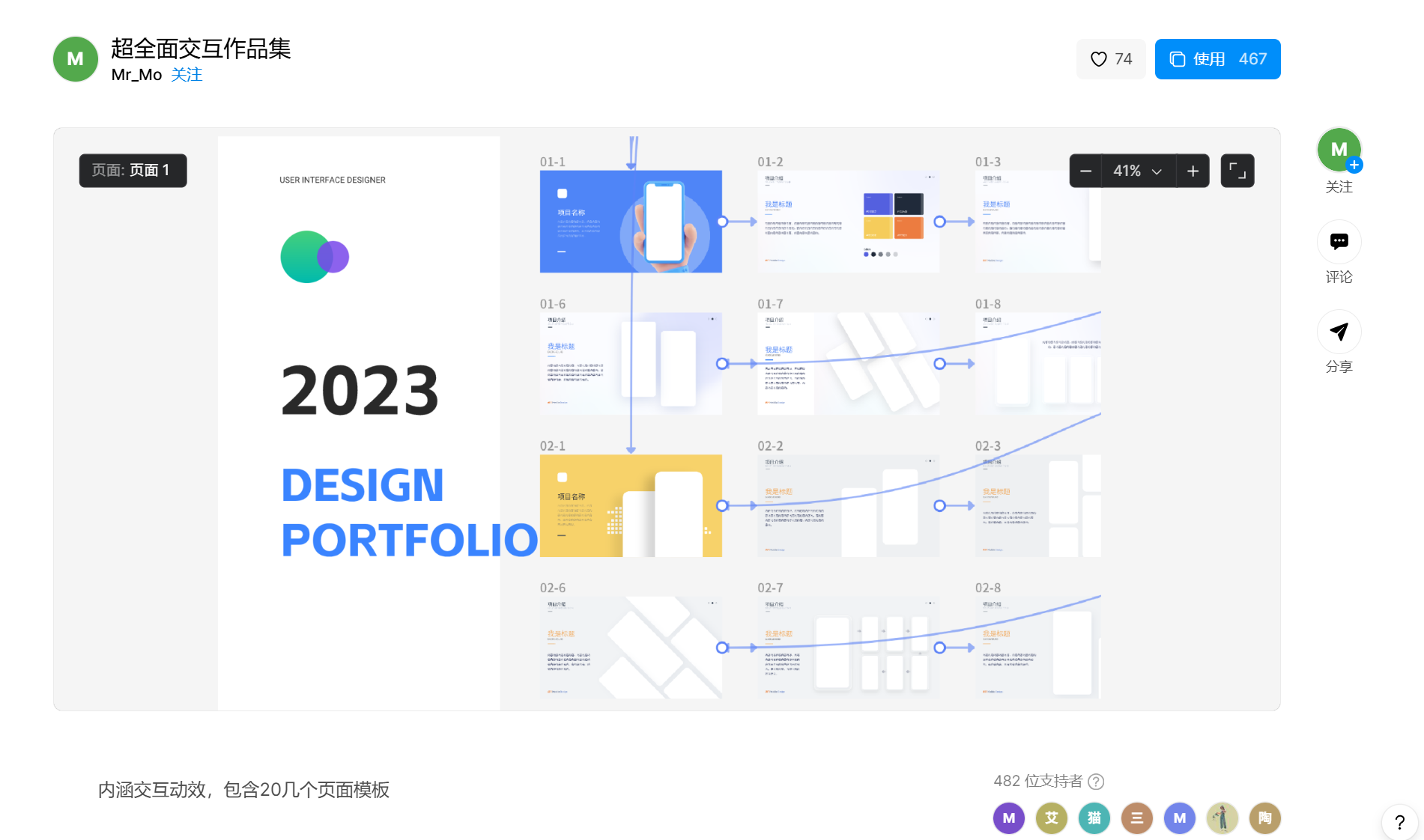Open the 01-2 color palette frame

point(847,222)
